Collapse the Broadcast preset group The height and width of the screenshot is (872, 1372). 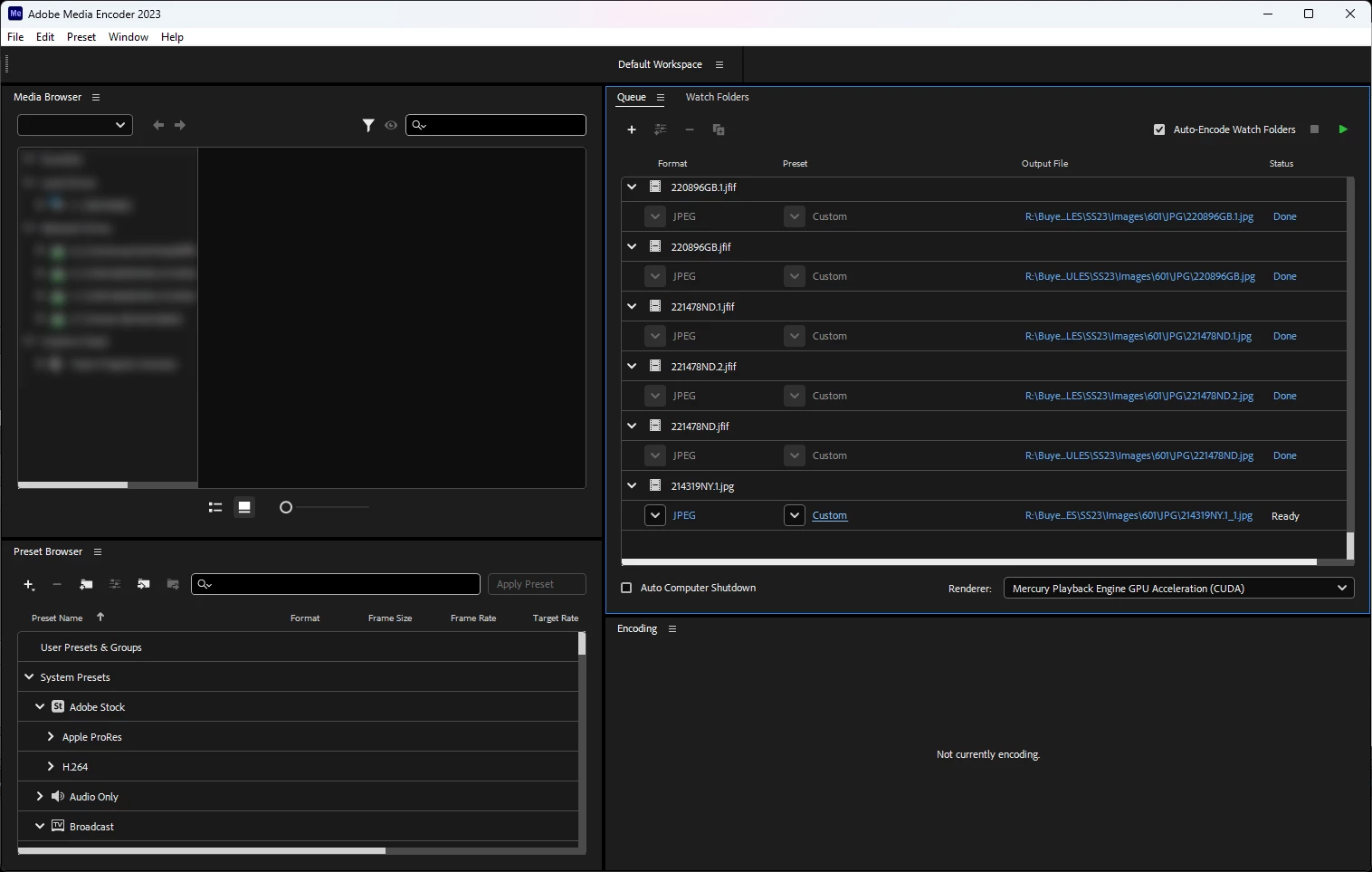tap(40, 826)
